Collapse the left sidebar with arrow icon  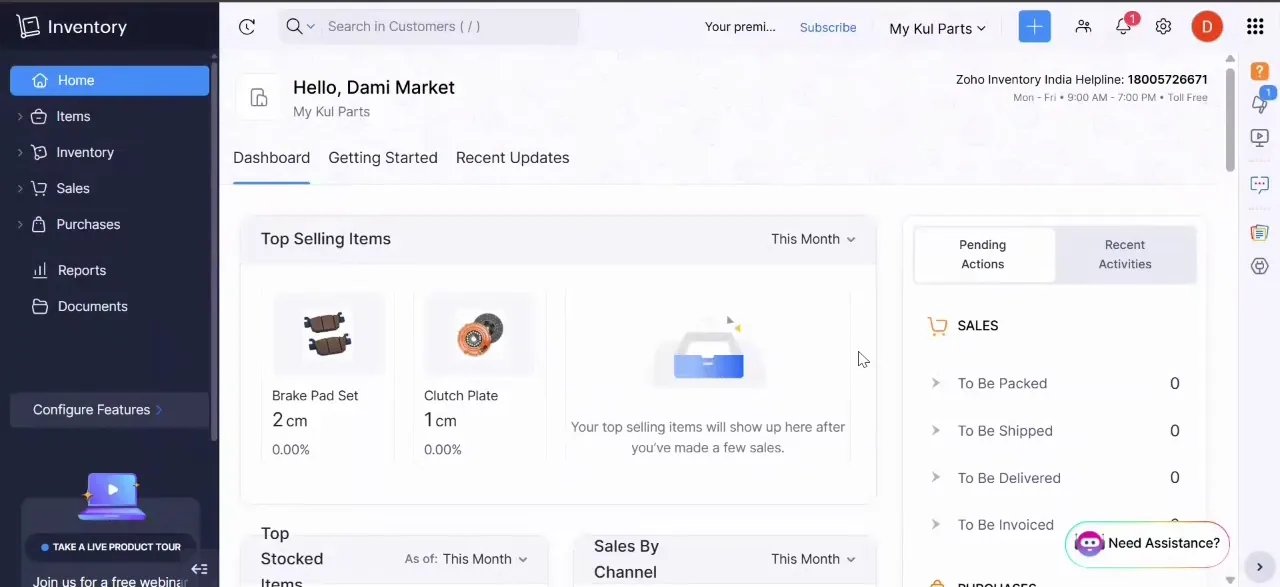click(x=199, y=569)
